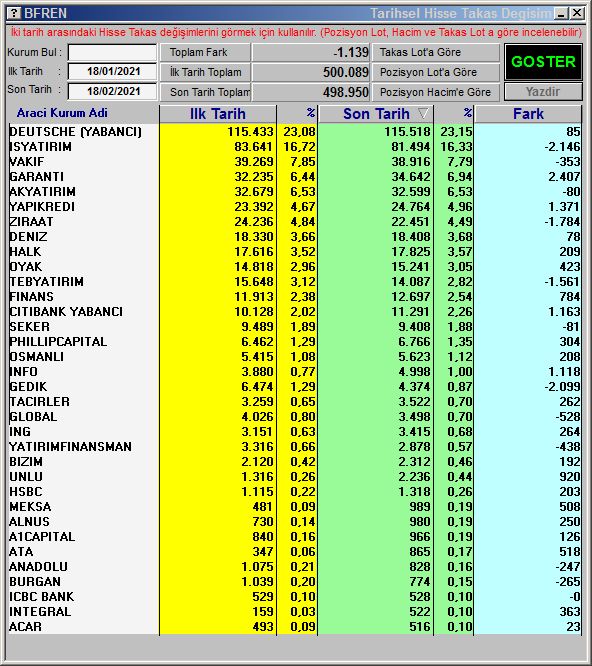Select the ISYATIRIM broker row
Image resolution: width=592 pixels, height=666 pixels.
[x=295, y=147]
